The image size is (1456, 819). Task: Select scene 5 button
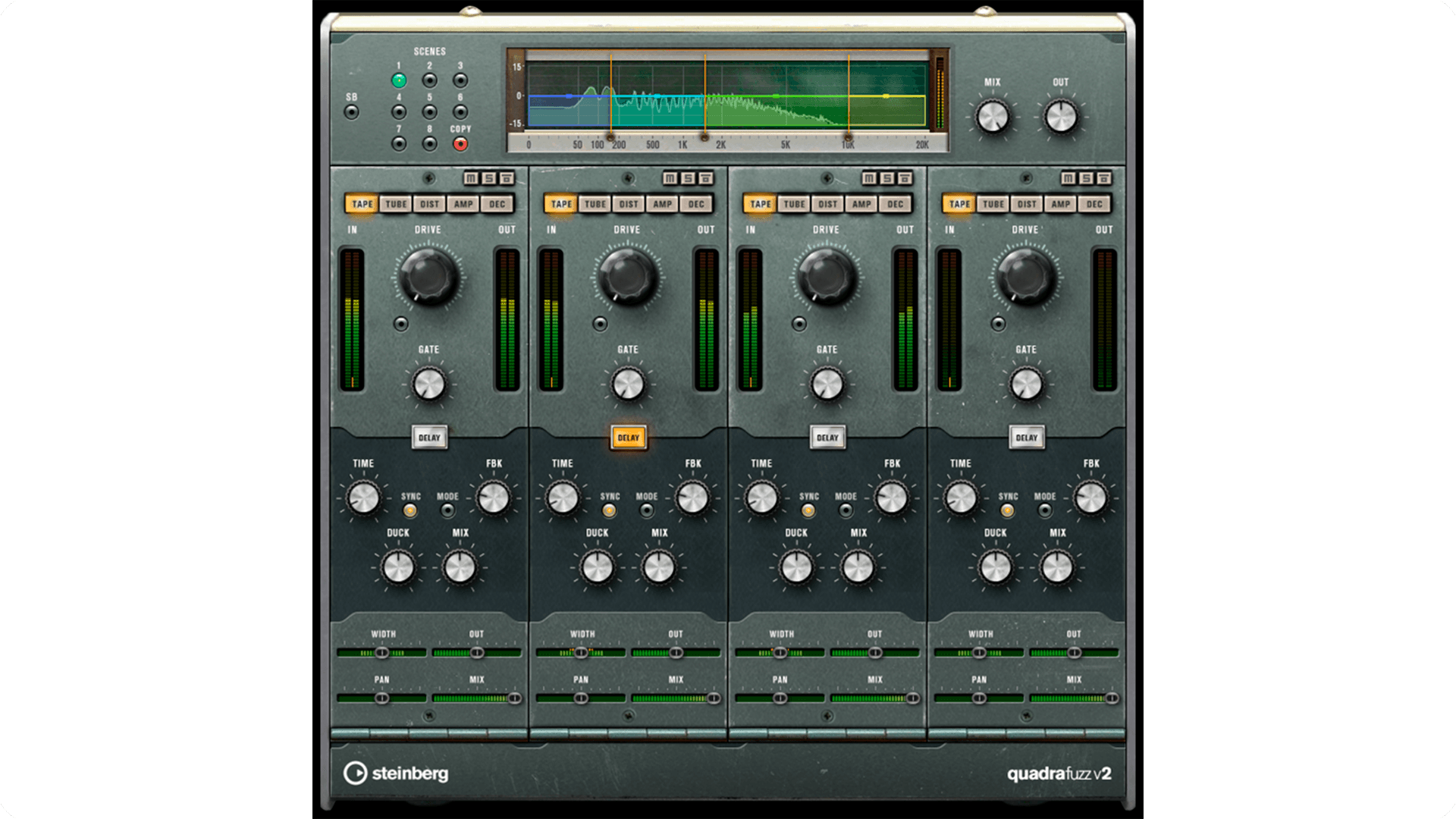pyautogui.click(x=430, y=112)
